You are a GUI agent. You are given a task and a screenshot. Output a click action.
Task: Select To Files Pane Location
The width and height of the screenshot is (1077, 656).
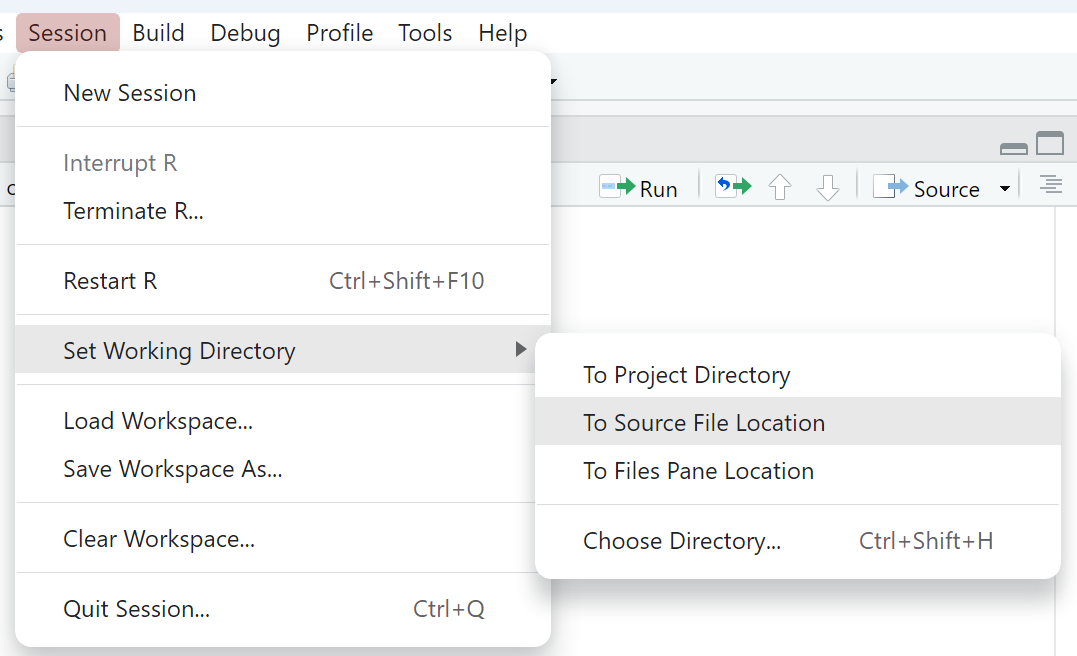(x=698, y=471)
